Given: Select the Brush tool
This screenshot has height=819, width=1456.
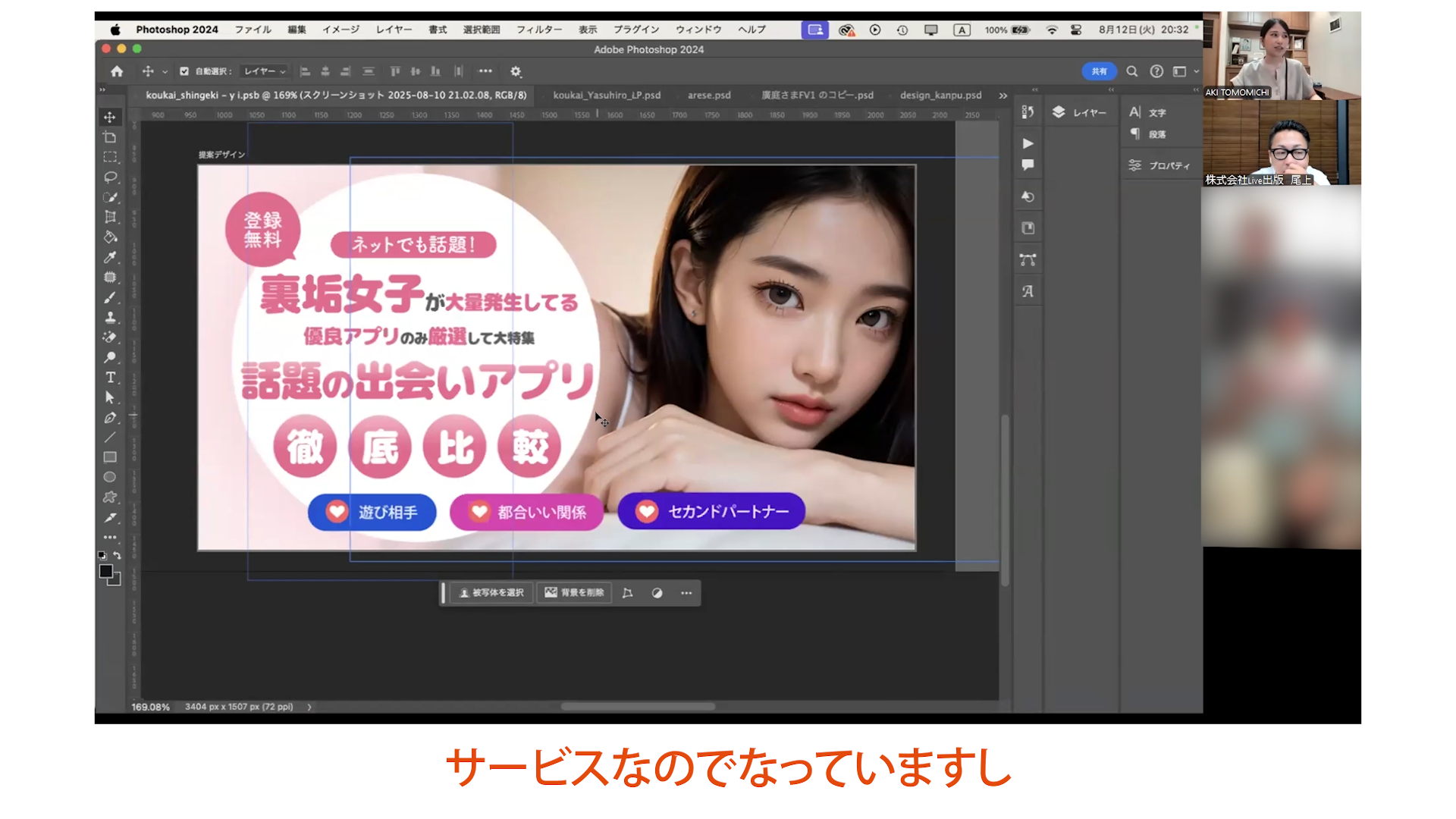Looking at the screenshot, I should 110,297.
